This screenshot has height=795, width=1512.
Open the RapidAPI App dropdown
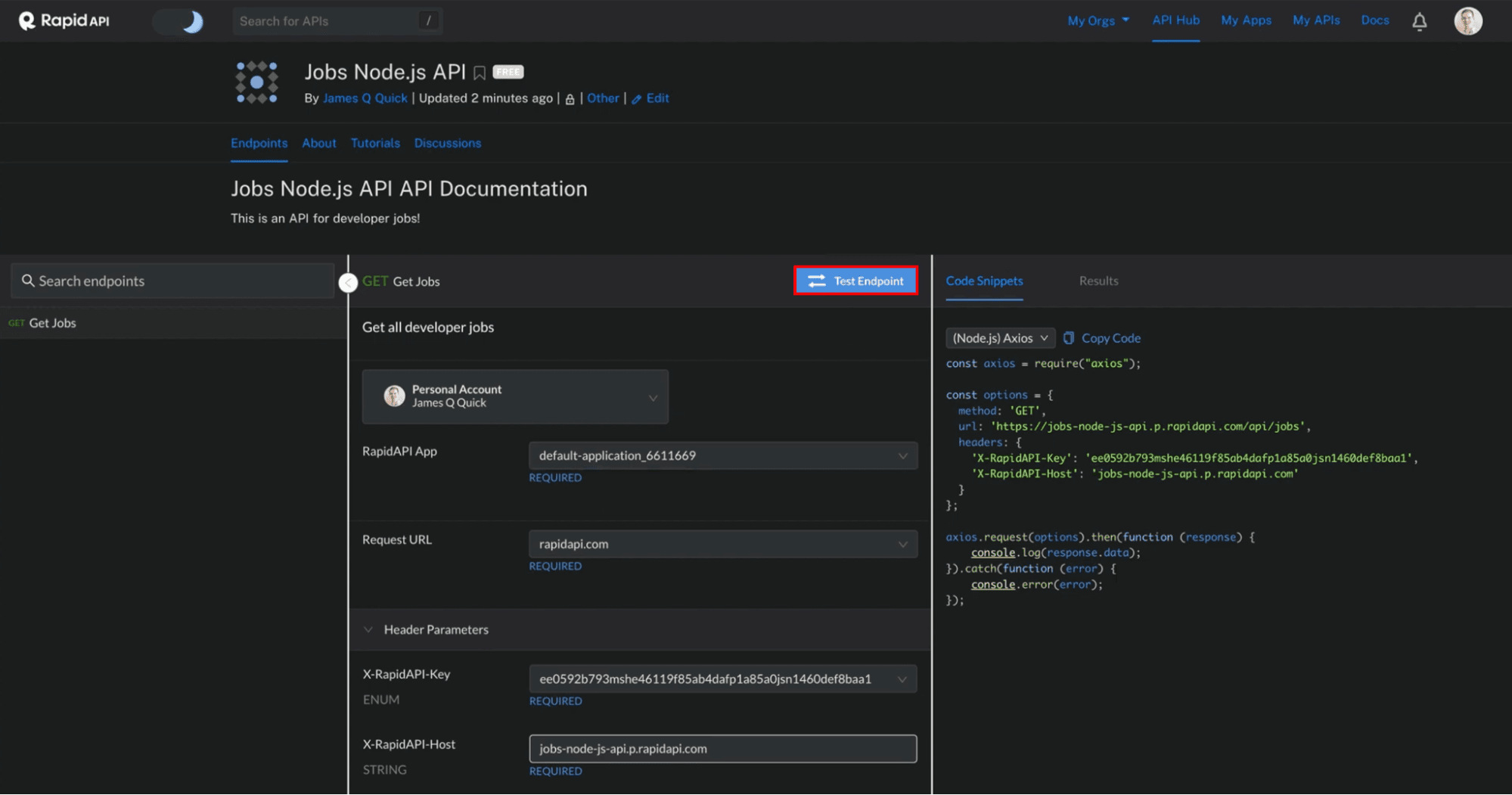[723, 455]
